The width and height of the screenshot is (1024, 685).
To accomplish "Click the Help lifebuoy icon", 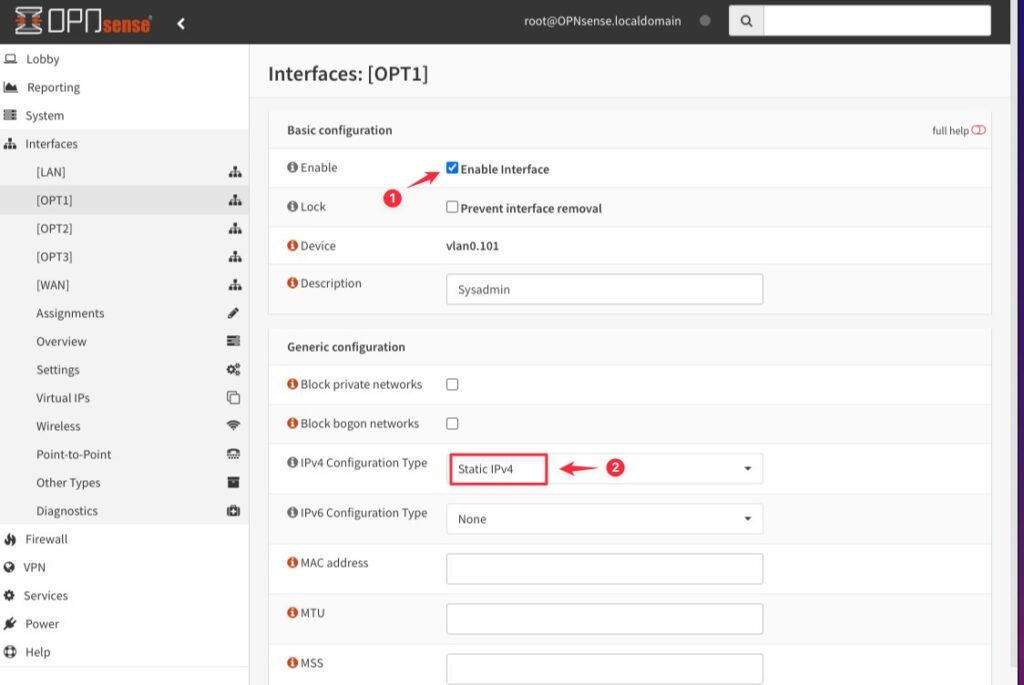I will 10,652.
